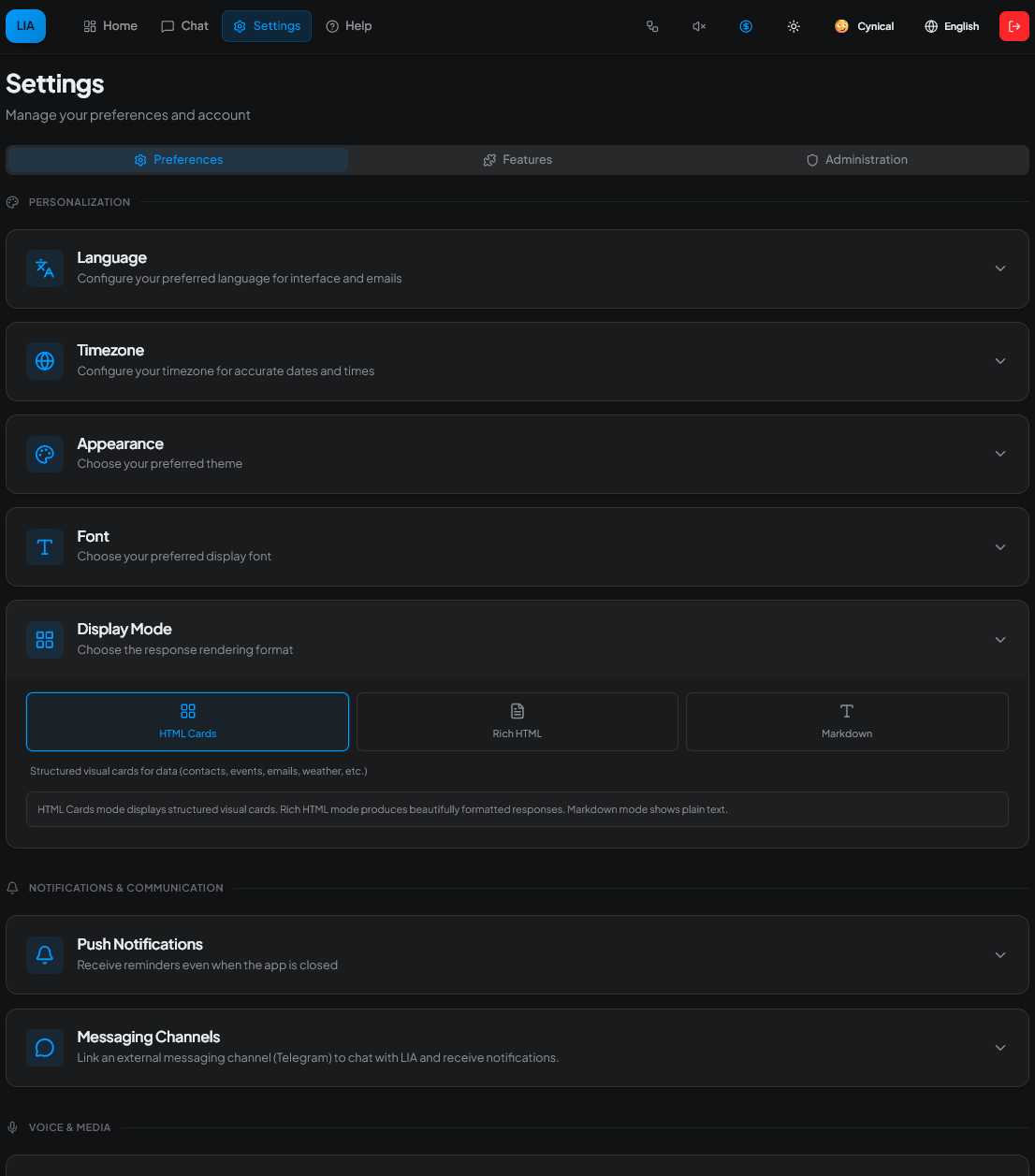1035x1176 pixels.
Task: Click the Language translate icon
Action: [x=45, y=269]
